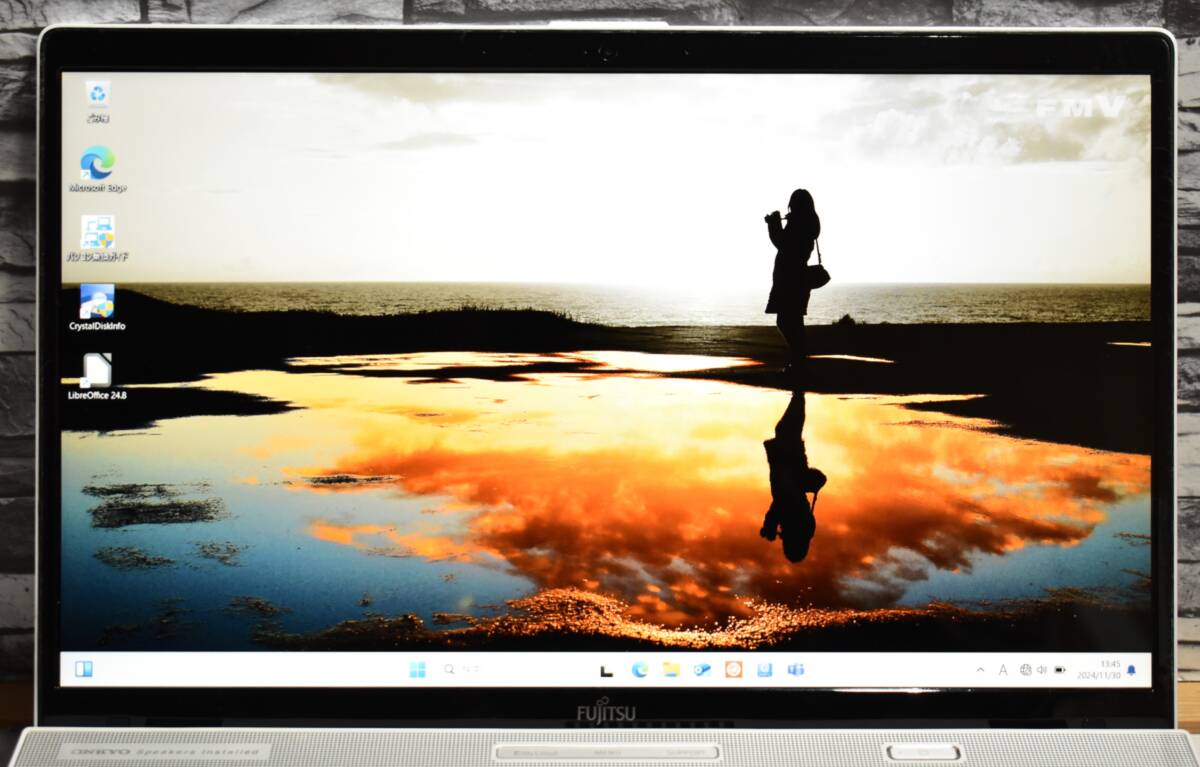
Task: Open the light blue app left of Teams
Action: coord(764,670)
